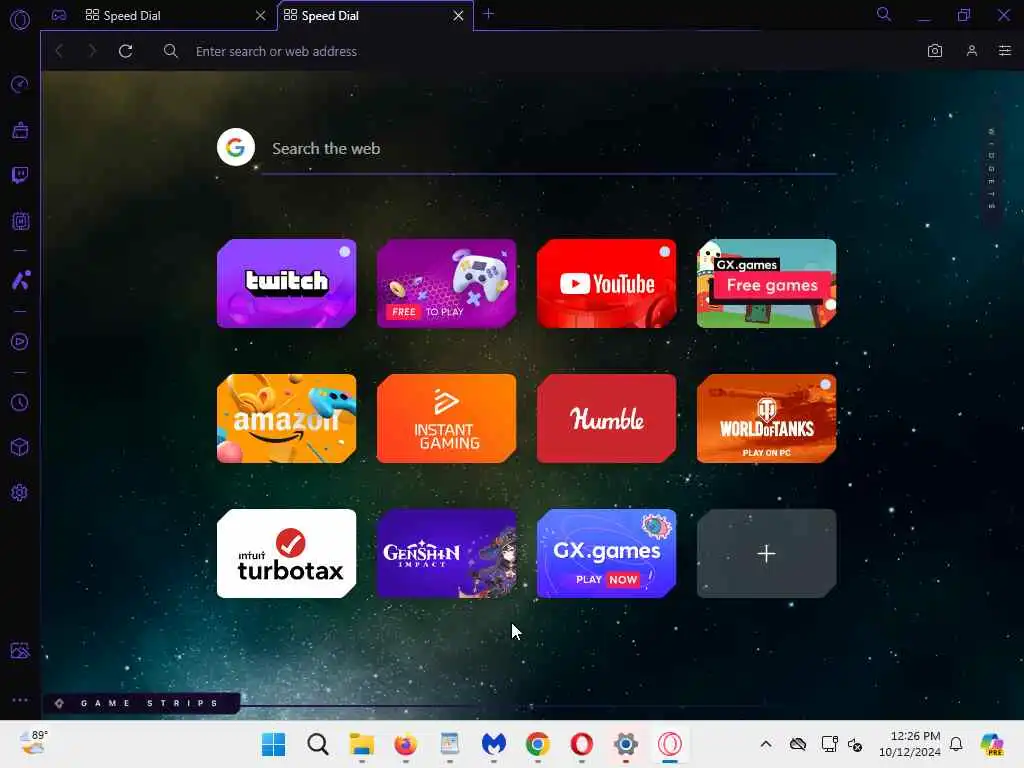Open GX Control speedometer panel
This screenshot has width=1024, height=768.
coord(20,84)
